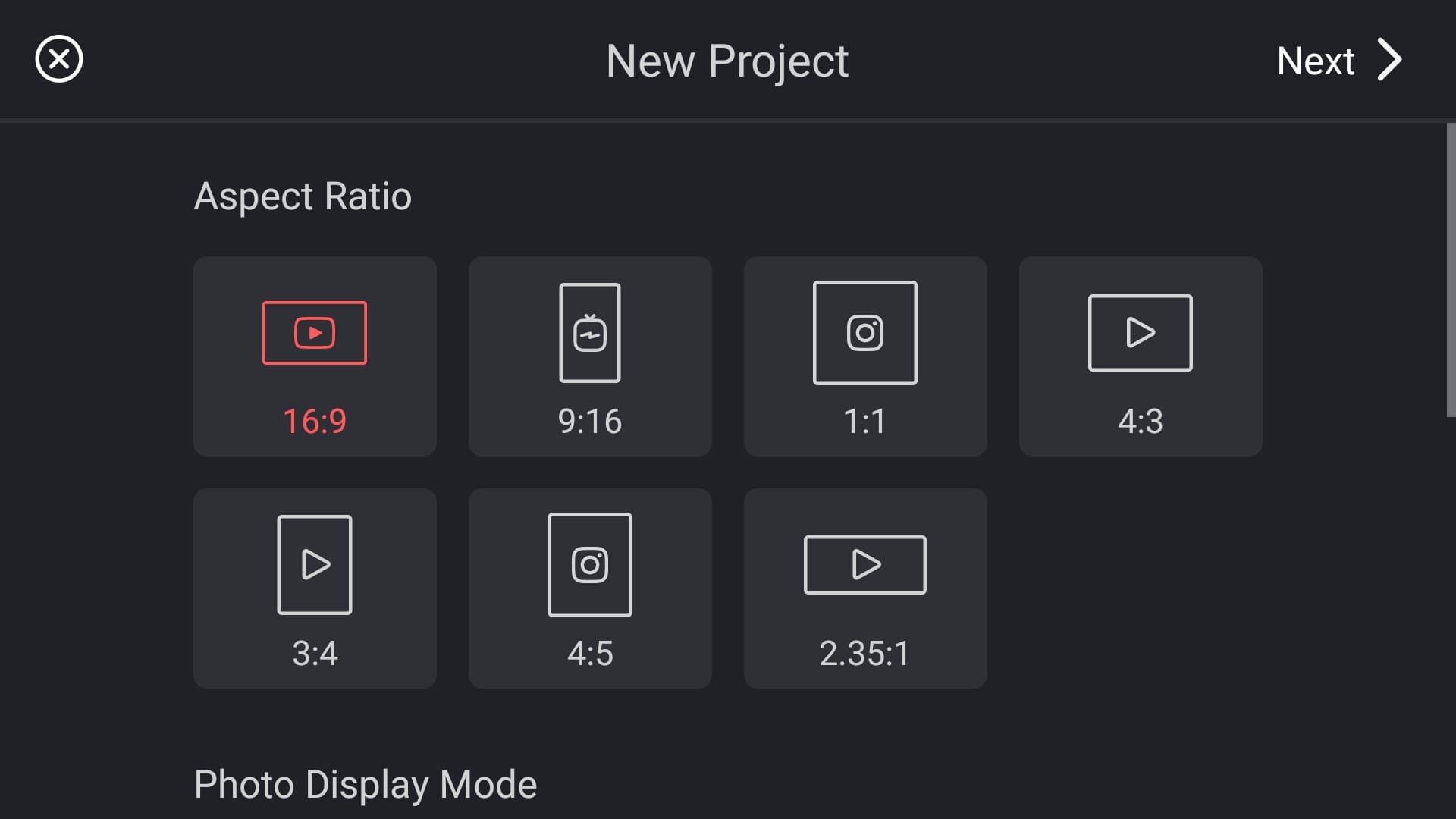Tap the 9:16 ratio label
This screenshot has width=1456, height=819.
point(590,422)
